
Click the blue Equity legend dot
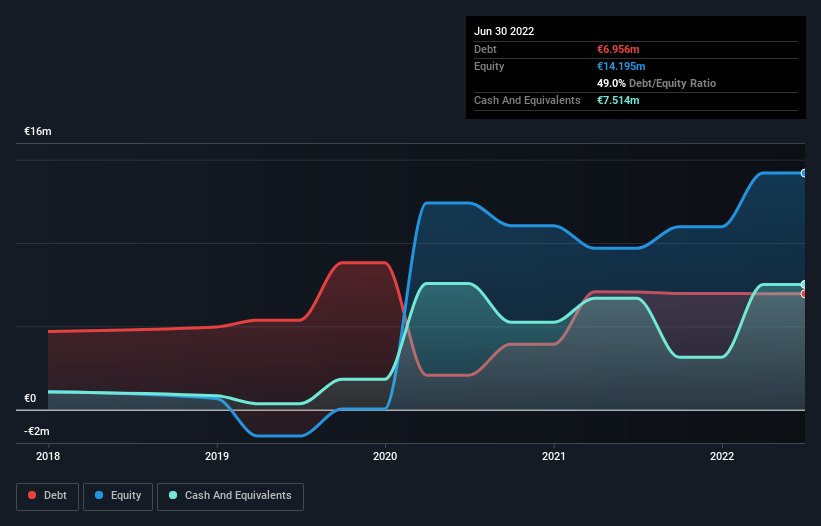tap(99, 495)
